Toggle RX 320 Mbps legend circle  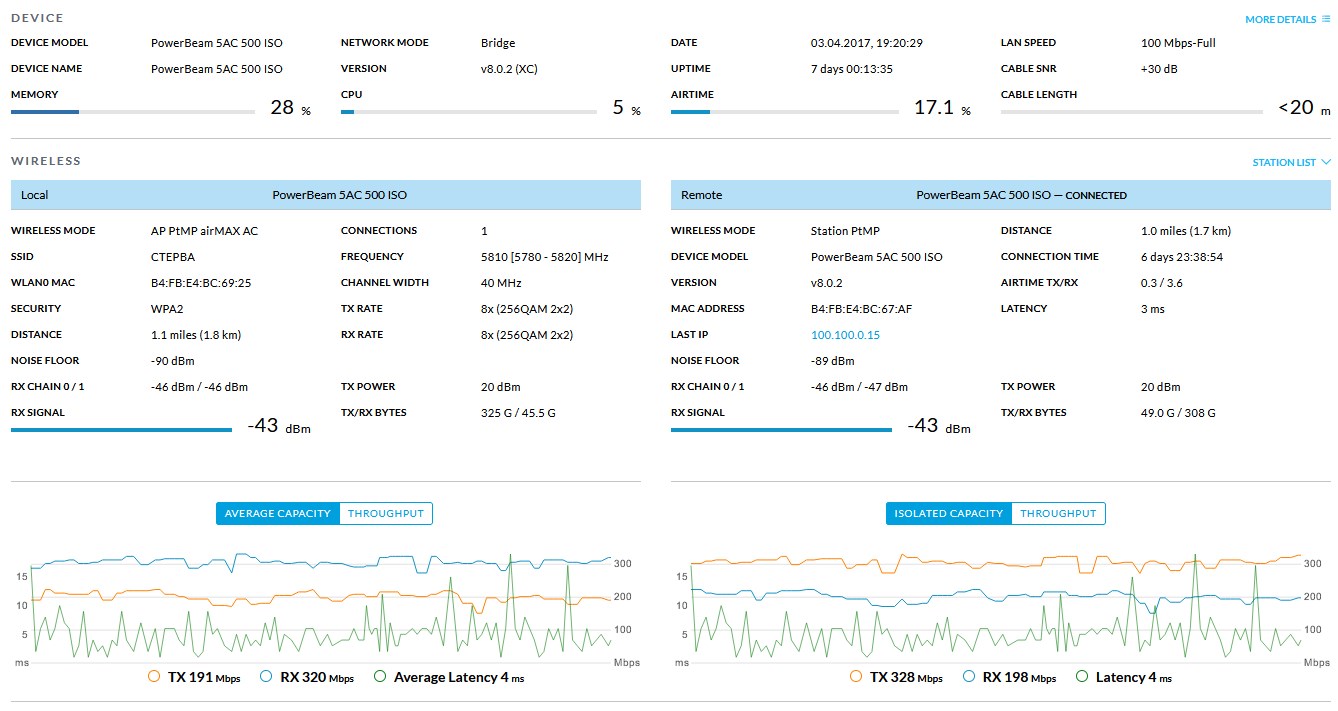tap(266, 677)
